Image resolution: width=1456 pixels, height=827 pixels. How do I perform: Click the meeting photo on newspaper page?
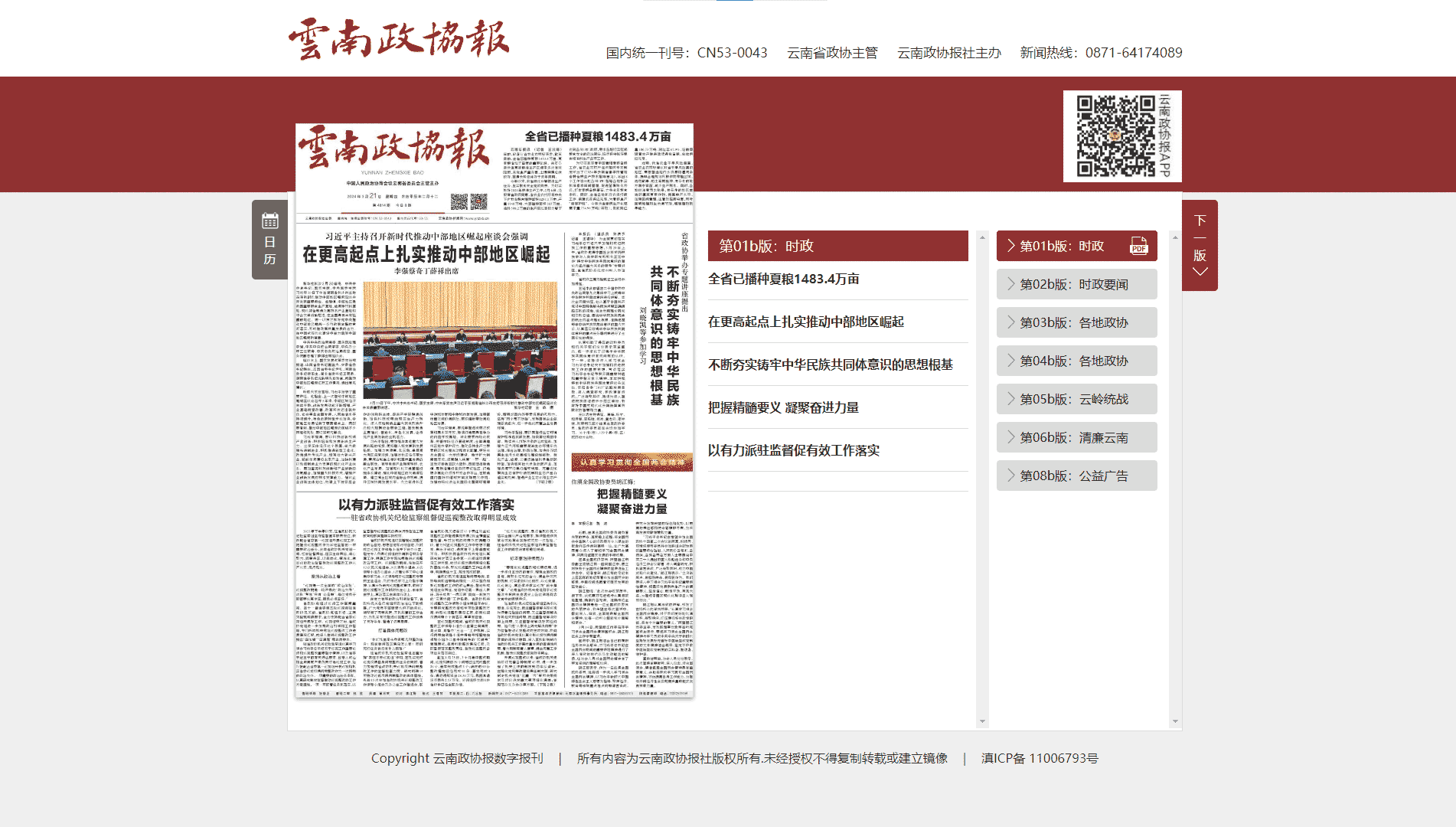tap(460, 340)
